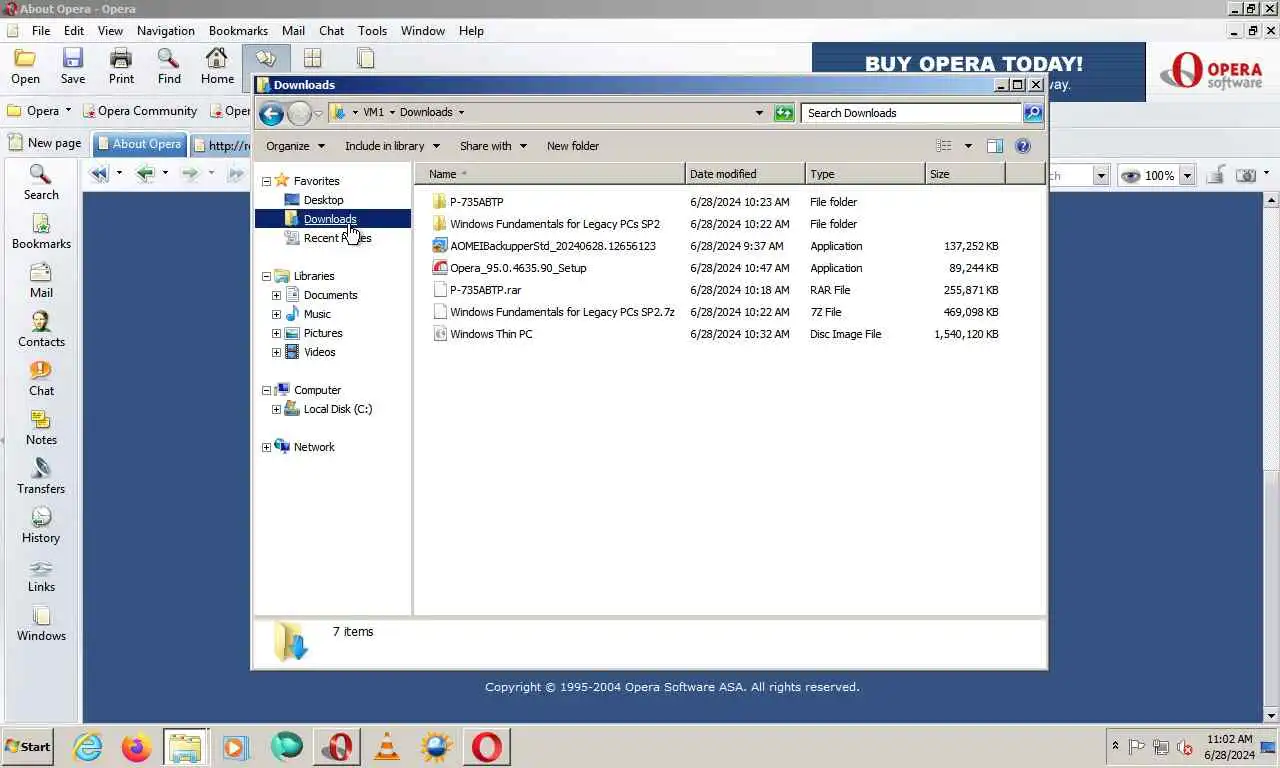Click the Help question-mark icon in Explorer
Screen dimensions: 1280x768
pos(1023,146)
